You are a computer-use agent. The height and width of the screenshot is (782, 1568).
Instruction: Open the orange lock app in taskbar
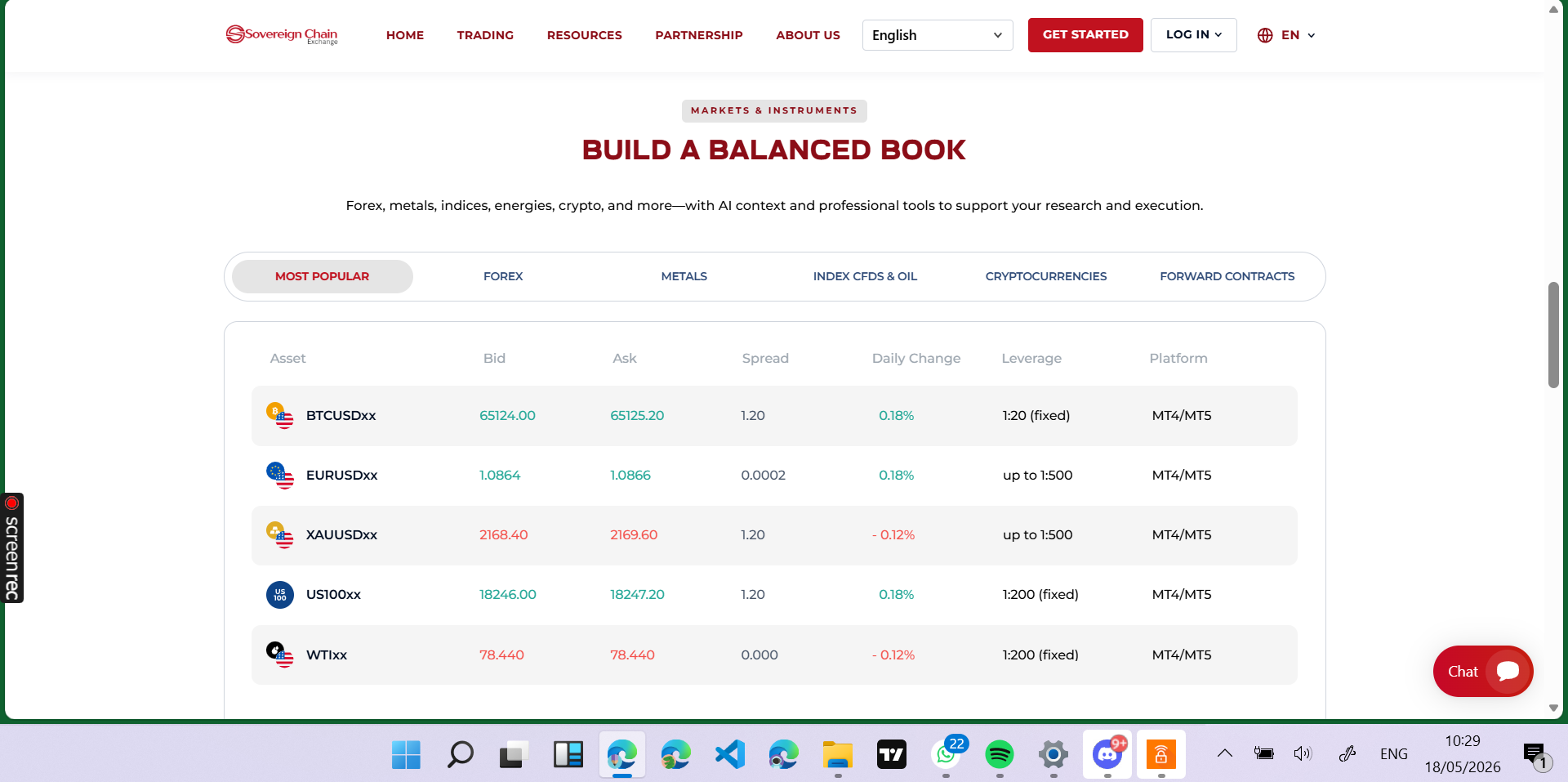(1161, 754)
